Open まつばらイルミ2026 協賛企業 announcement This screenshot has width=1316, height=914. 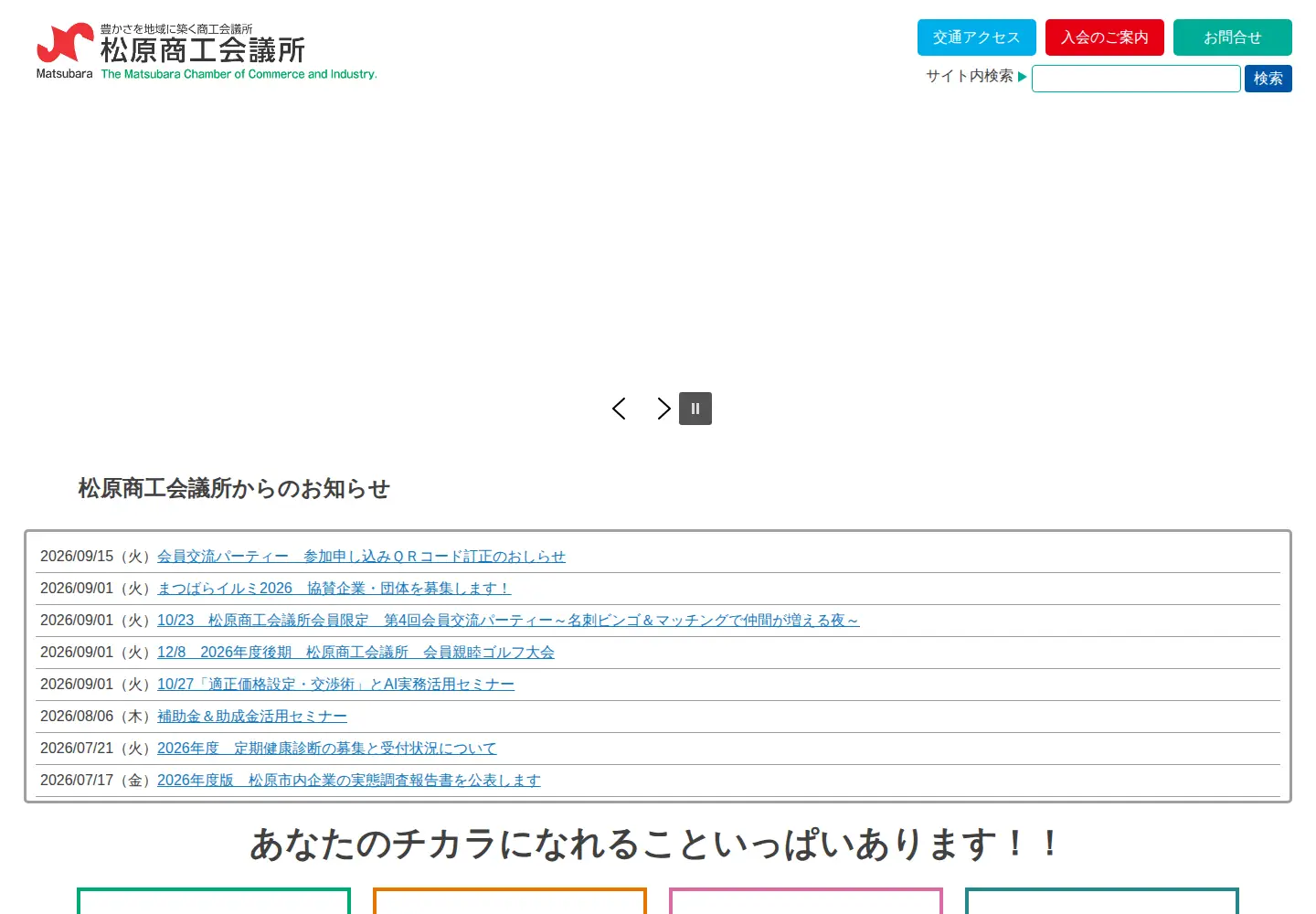(x=334, y=589)
